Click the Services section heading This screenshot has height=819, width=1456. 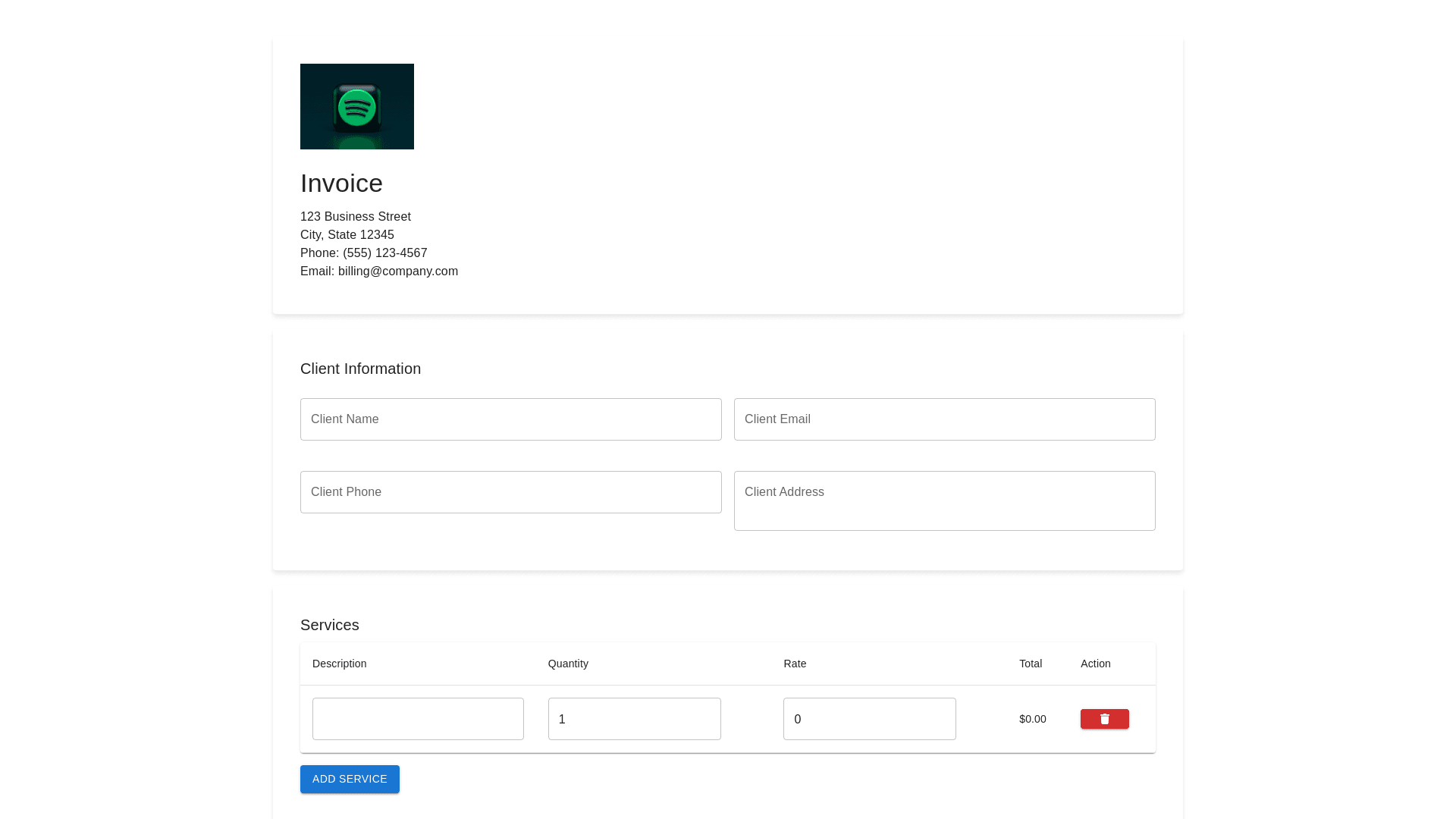coord(329,625)
